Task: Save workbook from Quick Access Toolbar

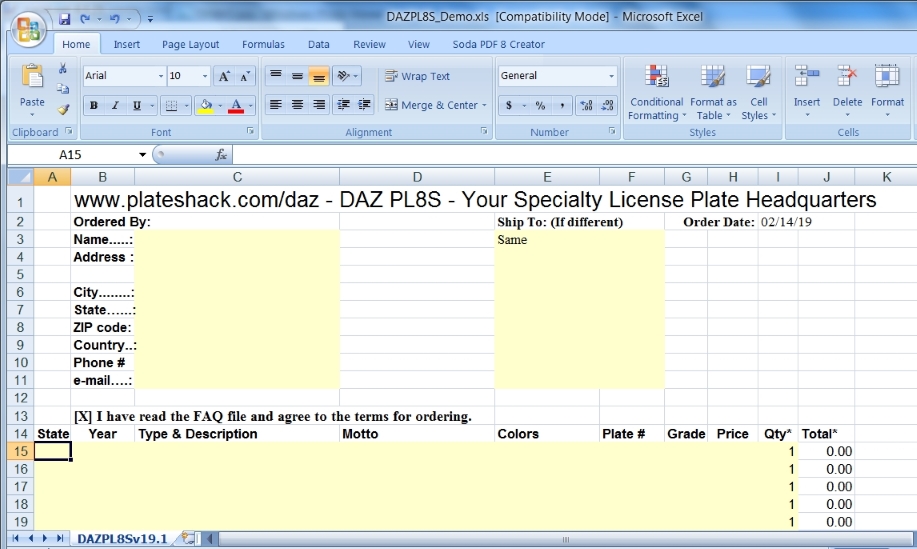Action: (64, 19)
